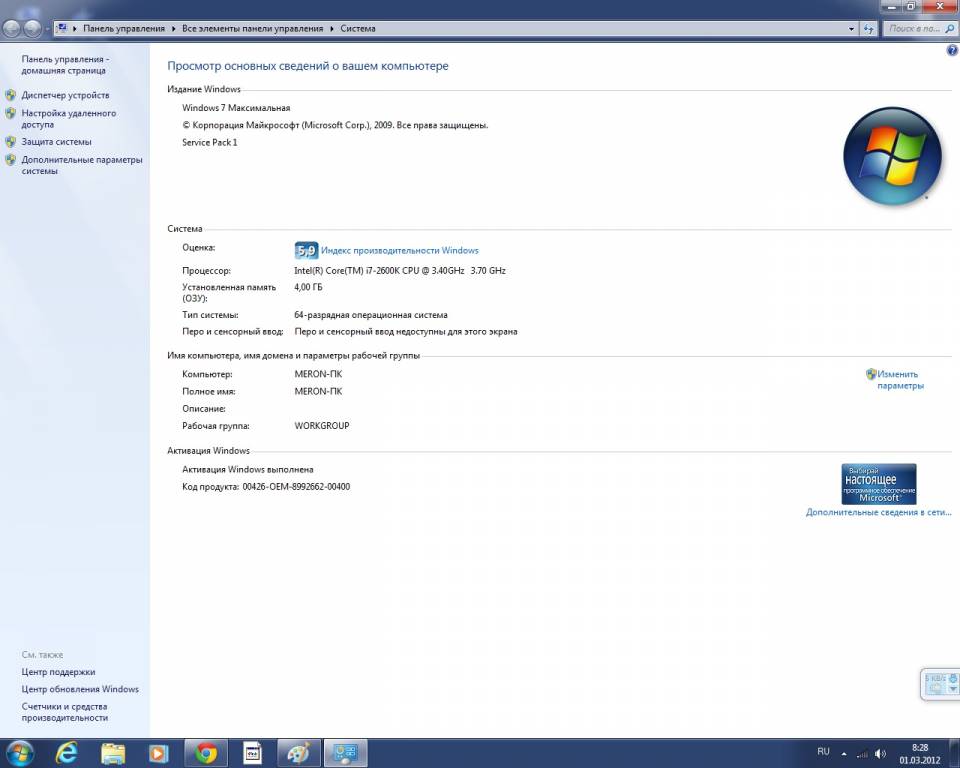Viewport: 960px width, 768px height.
Task: Click the genuine Microsoft software badge
Action: coord(879,484)
